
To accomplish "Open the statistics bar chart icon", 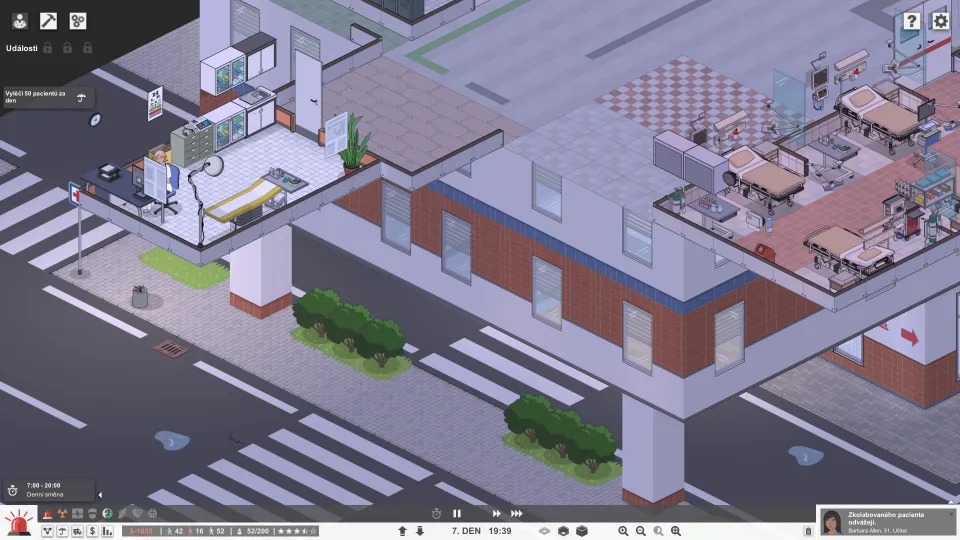I will coord(107,531).
